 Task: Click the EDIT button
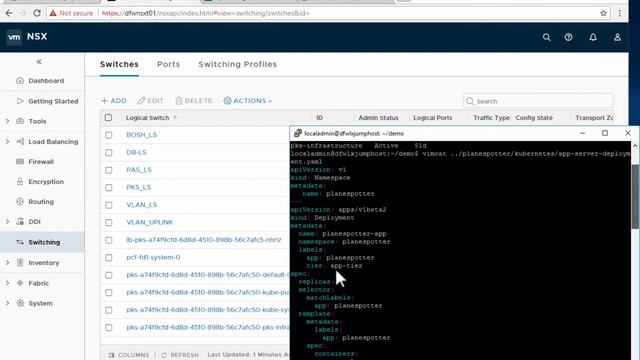[x=151, y=100]
